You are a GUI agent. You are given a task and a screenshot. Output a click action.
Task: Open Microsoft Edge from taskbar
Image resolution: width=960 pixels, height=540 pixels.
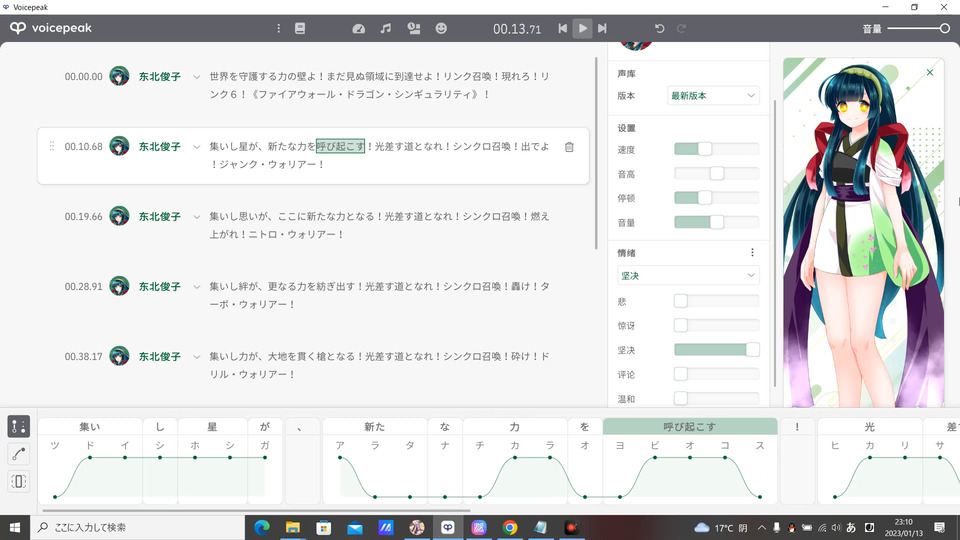[262, 527]
